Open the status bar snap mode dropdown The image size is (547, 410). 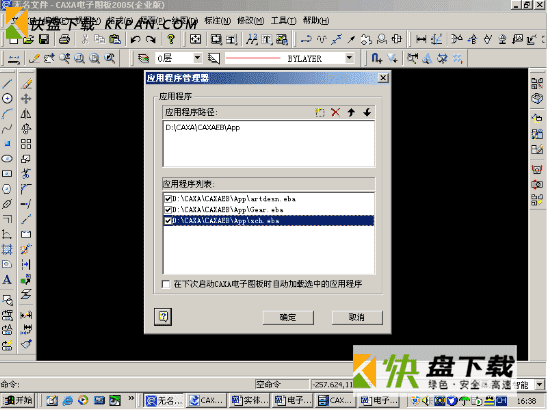[x=540, y=385]
